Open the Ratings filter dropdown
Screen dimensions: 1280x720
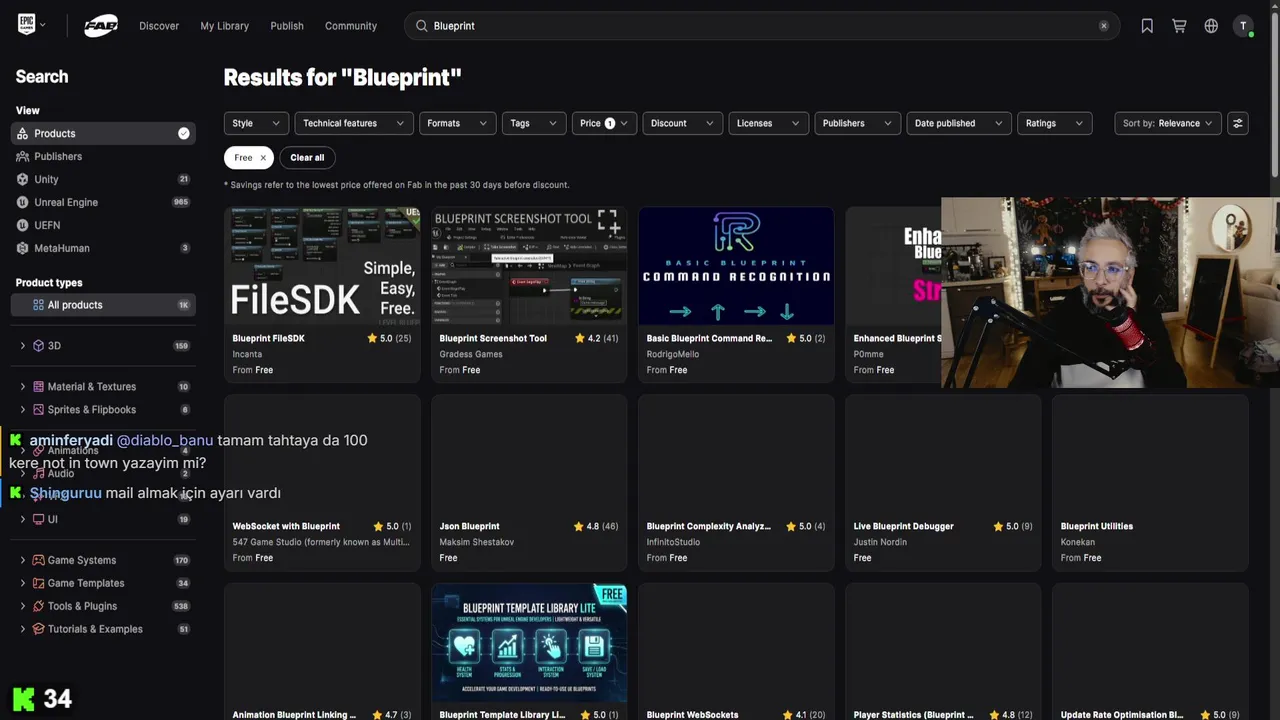tap(1054, 123)
